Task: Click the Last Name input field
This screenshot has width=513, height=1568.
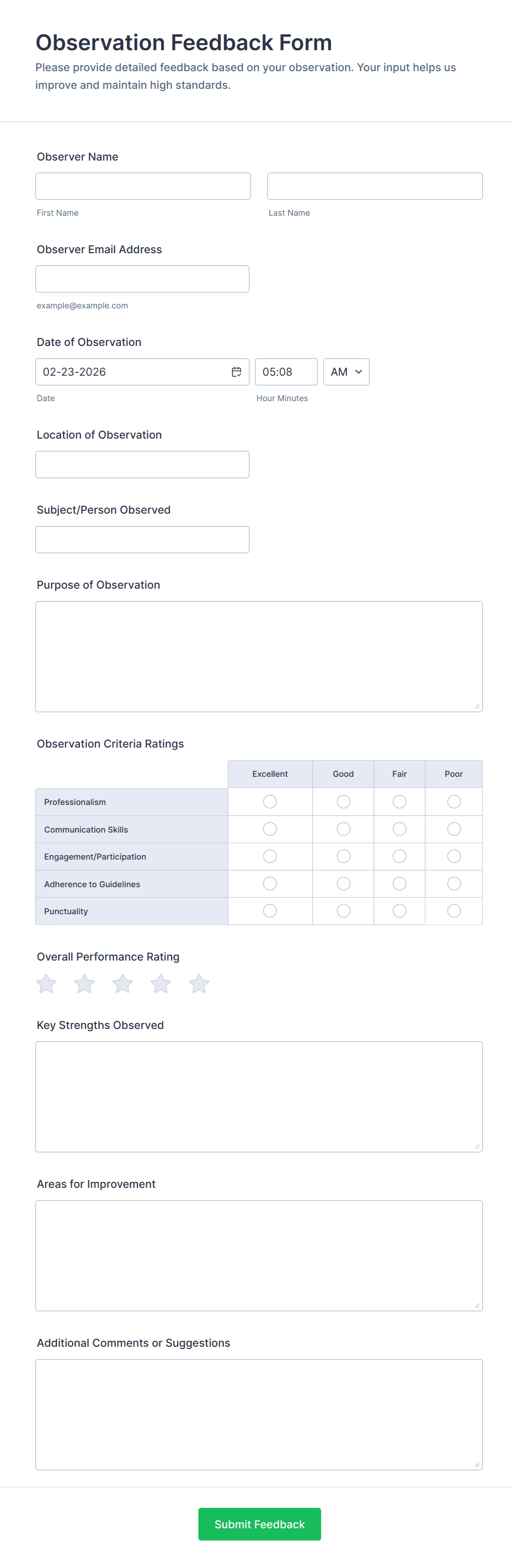Action: (x=374, y=186)
